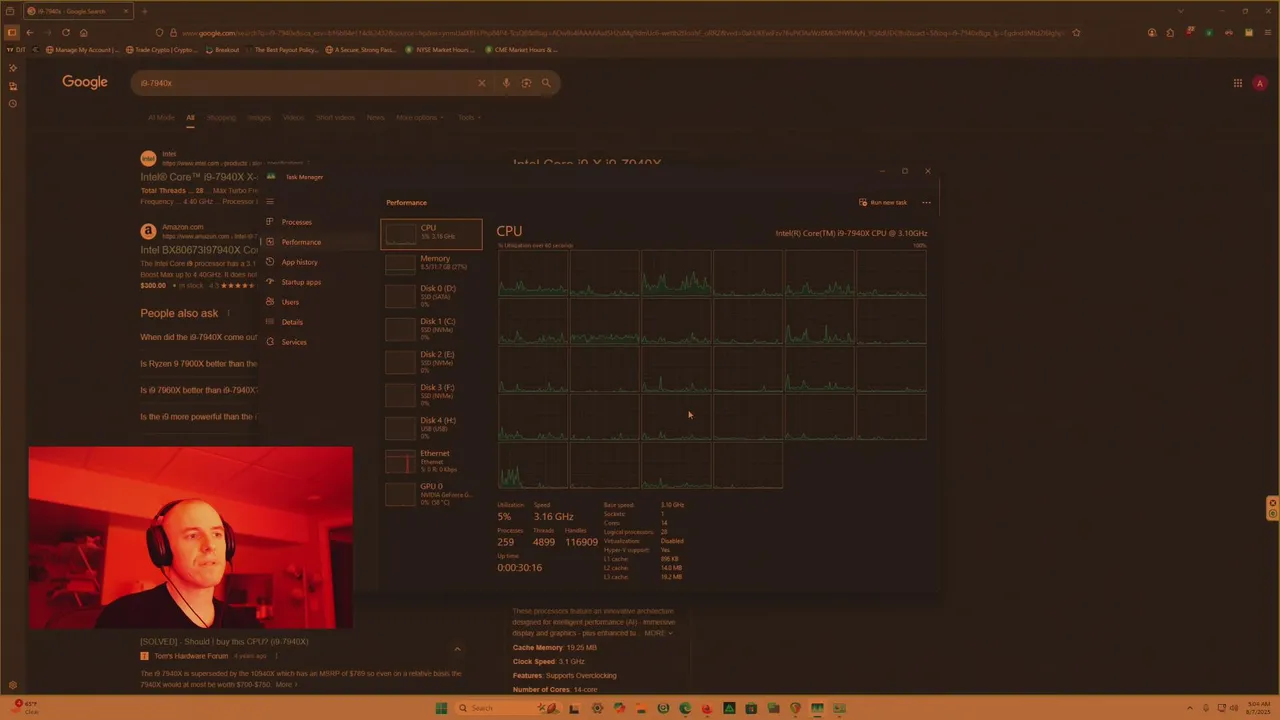
Task: Select the GPU 0 performance item
Action: [431, 493]
